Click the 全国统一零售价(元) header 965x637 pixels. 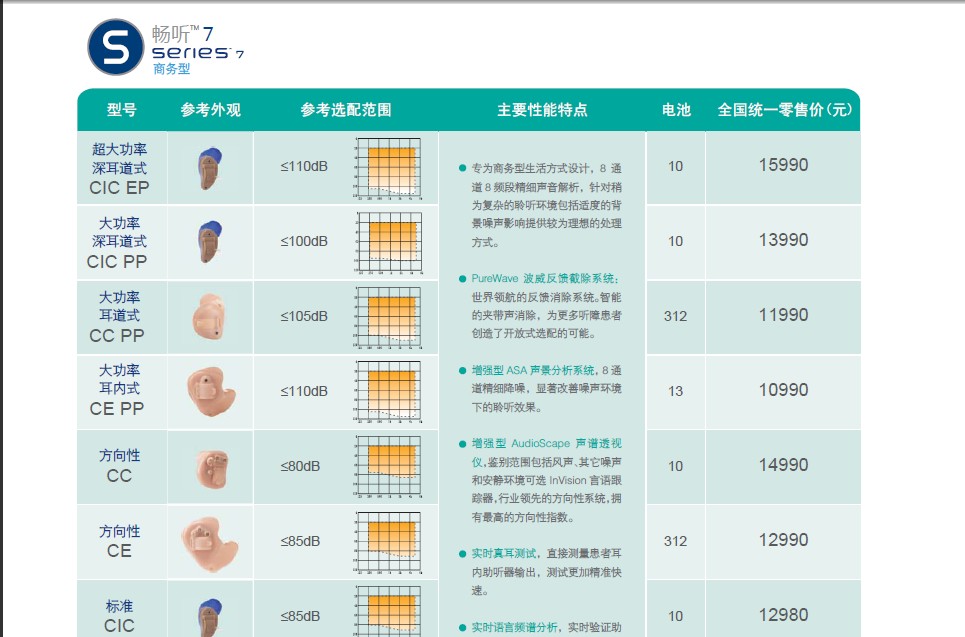tap(785, 110)
